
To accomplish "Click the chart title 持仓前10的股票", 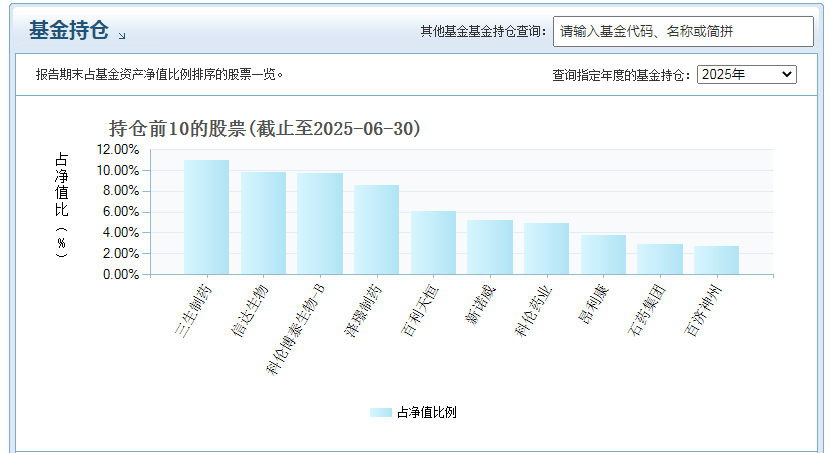I will coord(264,129).
